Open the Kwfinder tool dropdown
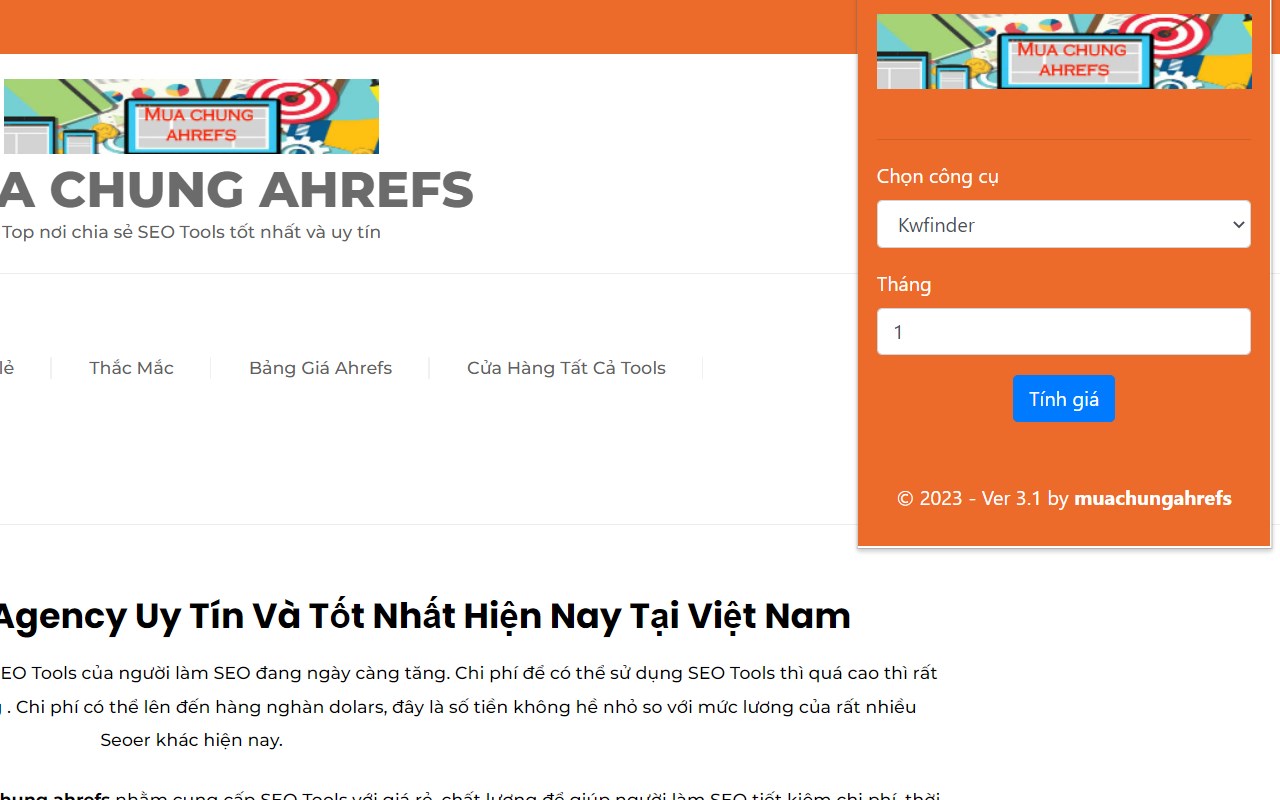 1064,224
